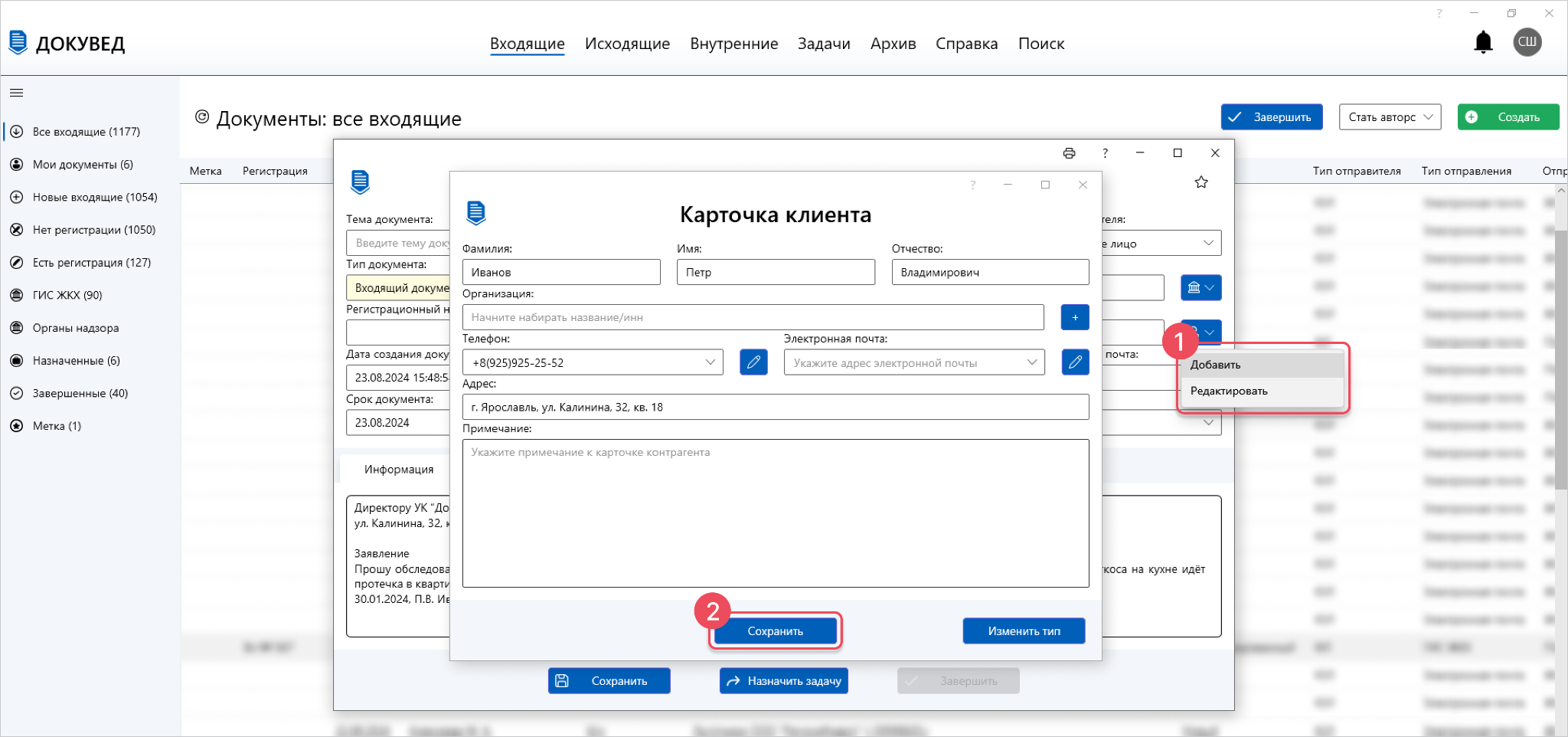Click the client card logo icon

[475, 212]
